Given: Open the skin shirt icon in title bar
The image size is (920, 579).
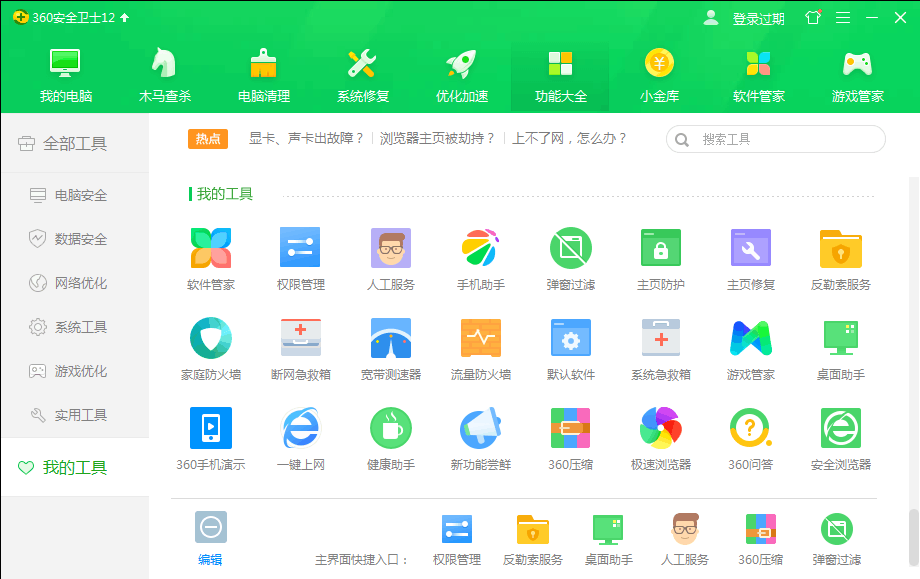Looking at the screenshot, I should [x=813, y=18].
